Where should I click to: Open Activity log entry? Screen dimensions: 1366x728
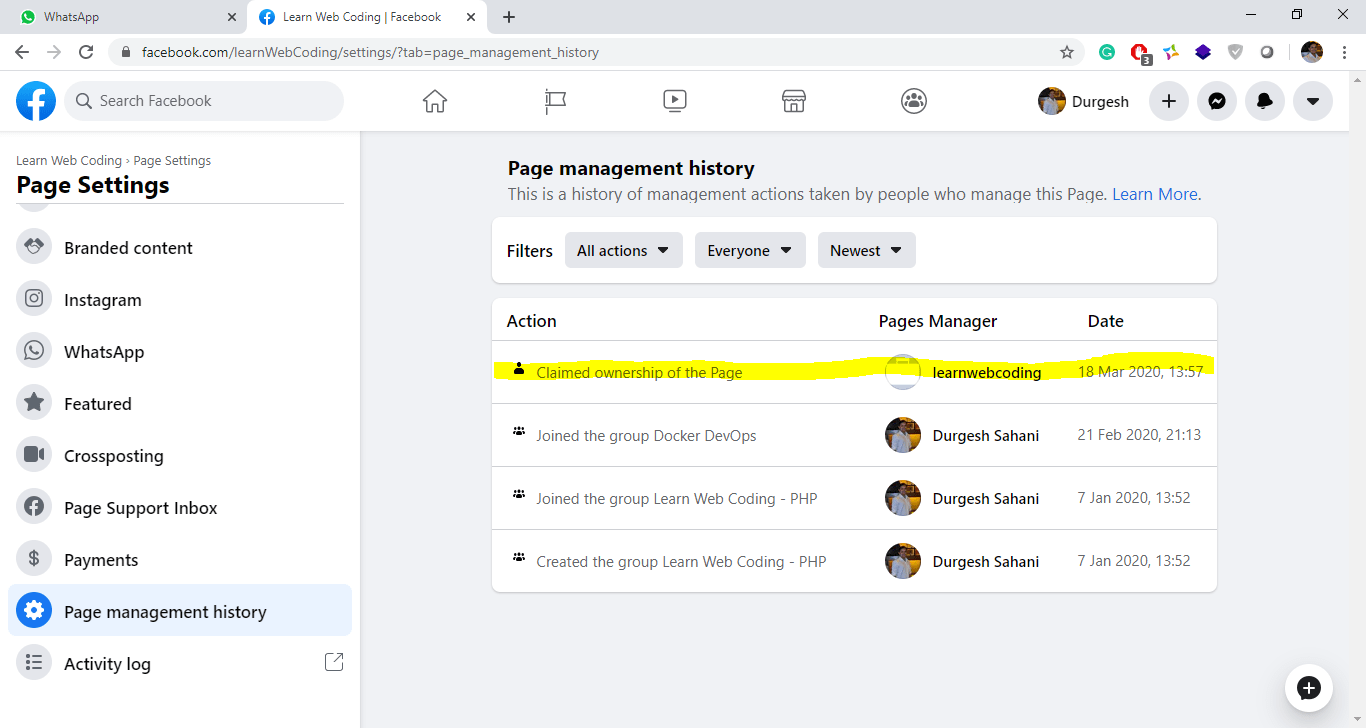[x=180, y=664]
